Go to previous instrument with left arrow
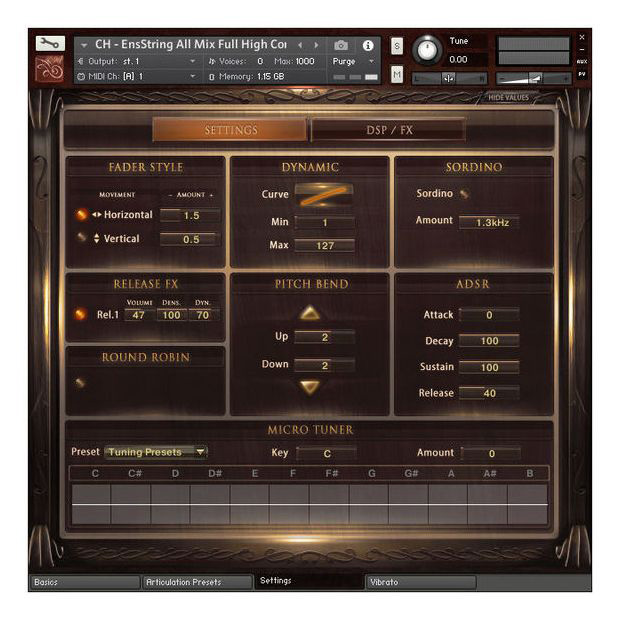This screenshot has width=620, height=620. click(300, 45)
